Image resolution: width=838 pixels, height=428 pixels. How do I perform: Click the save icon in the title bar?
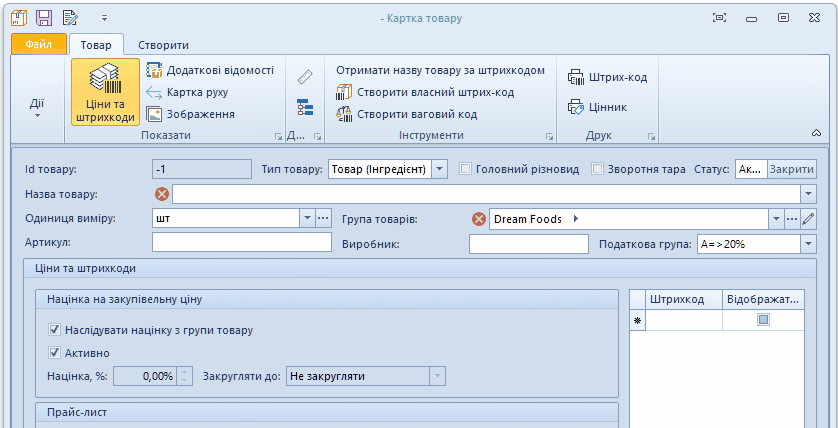coord(44,17)
